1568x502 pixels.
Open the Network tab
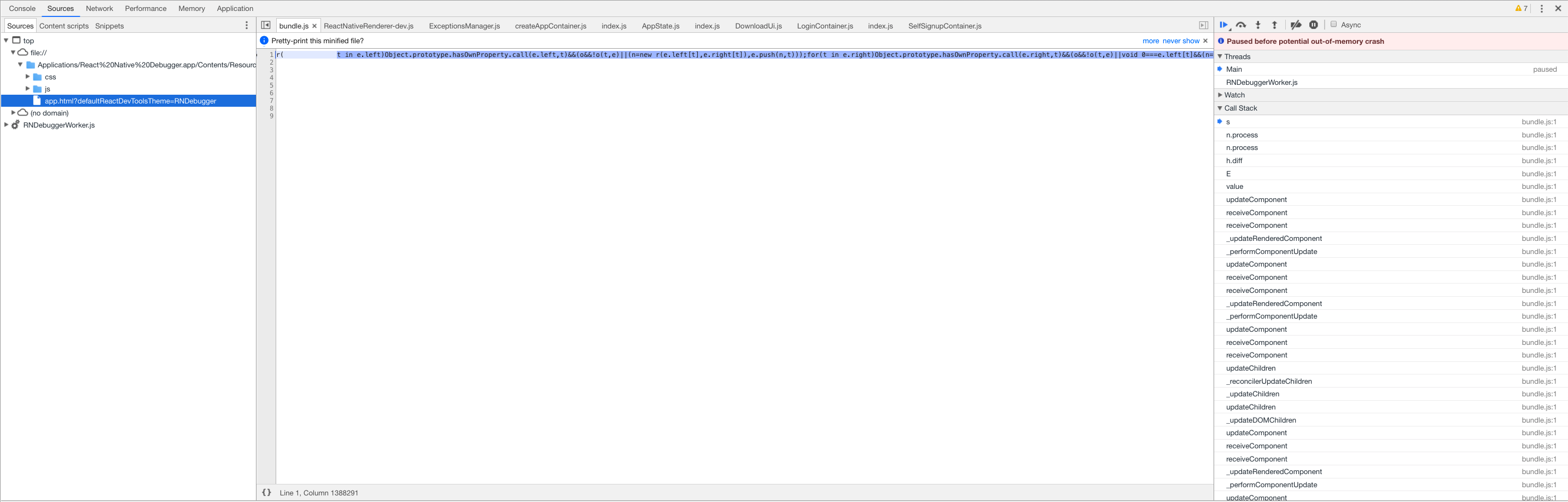pyautogui.click(x=99, y=9)
